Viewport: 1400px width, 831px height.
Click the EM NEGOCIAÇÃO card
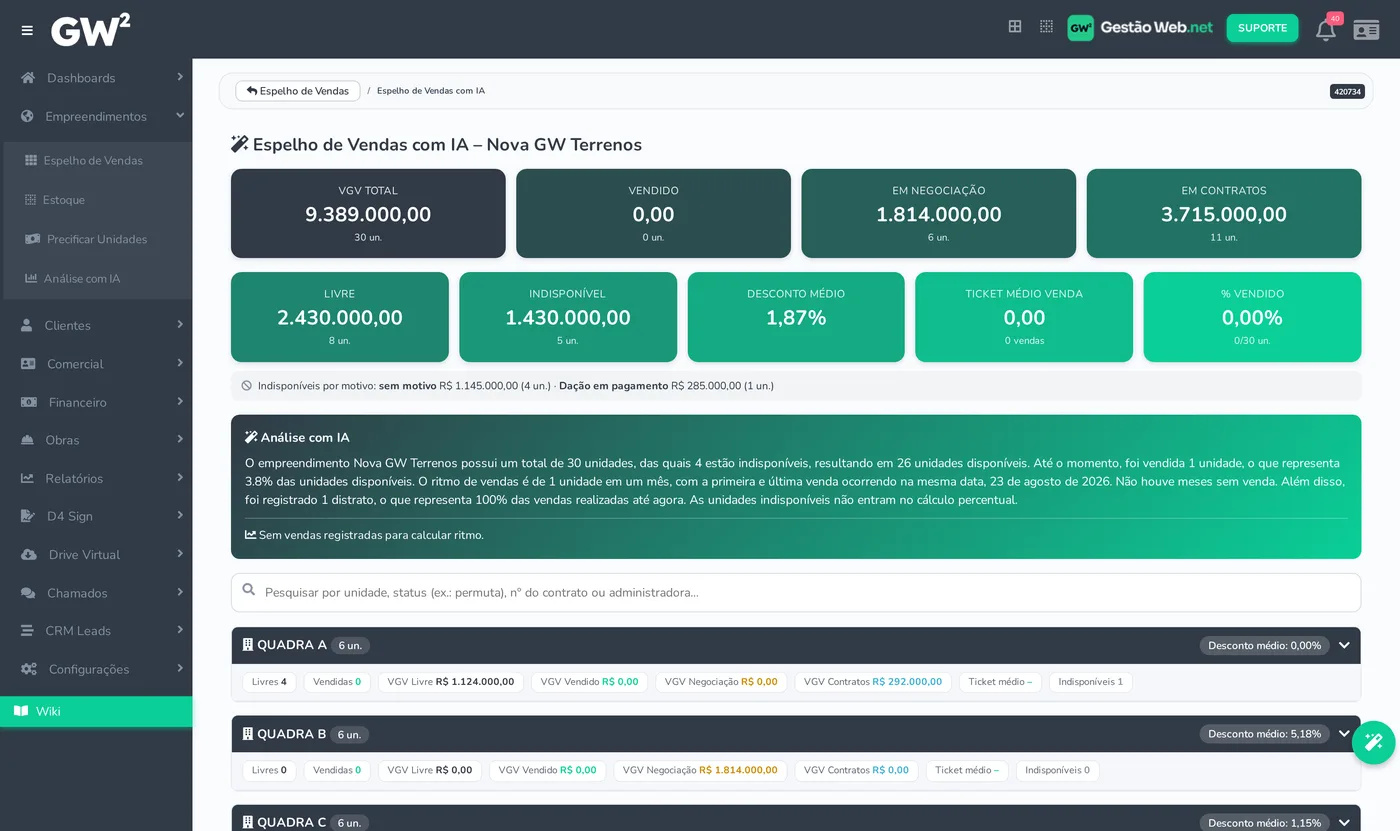point(939,214)
